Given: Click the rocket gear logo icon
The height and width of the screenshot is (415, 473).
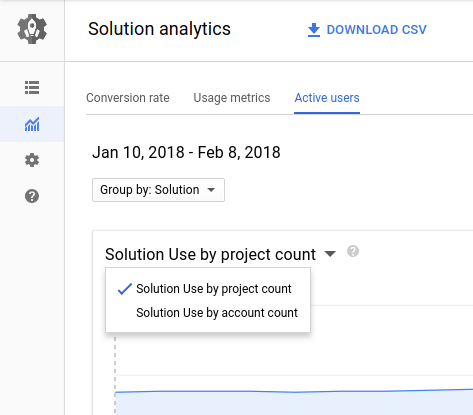Looking at the screenshot, I should (32, 29).
